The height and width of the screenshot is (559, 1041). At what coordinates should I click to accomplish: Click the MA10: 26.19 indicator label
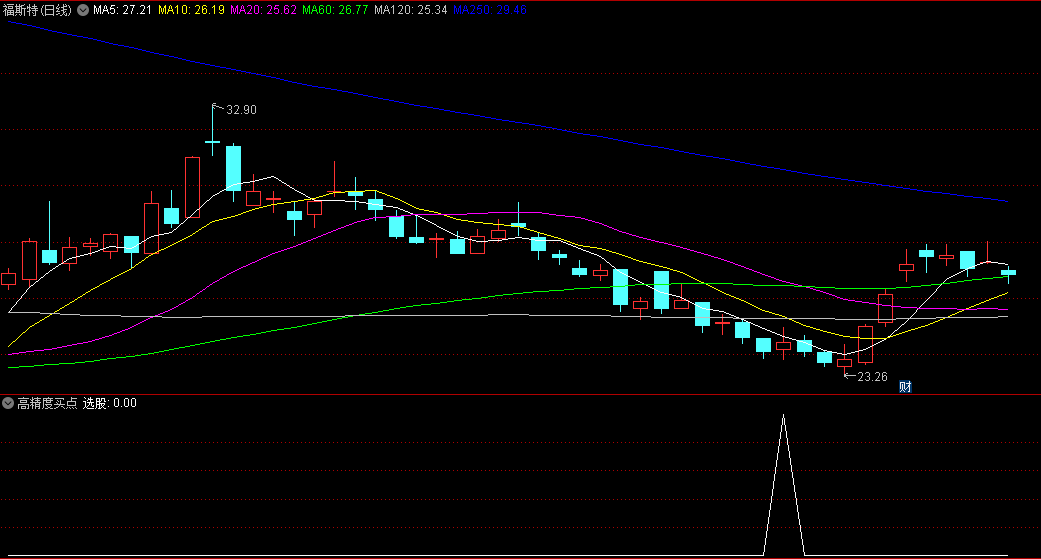[x=191, y=10]
